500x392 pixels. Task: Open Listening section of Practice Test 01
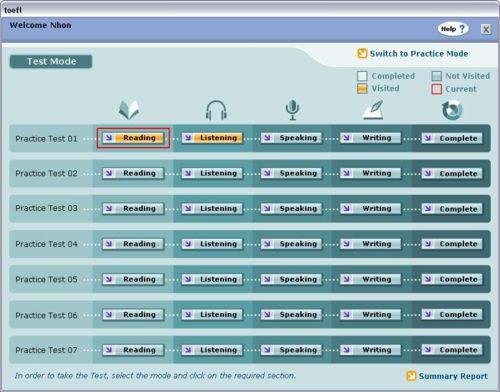coord(212,138)
